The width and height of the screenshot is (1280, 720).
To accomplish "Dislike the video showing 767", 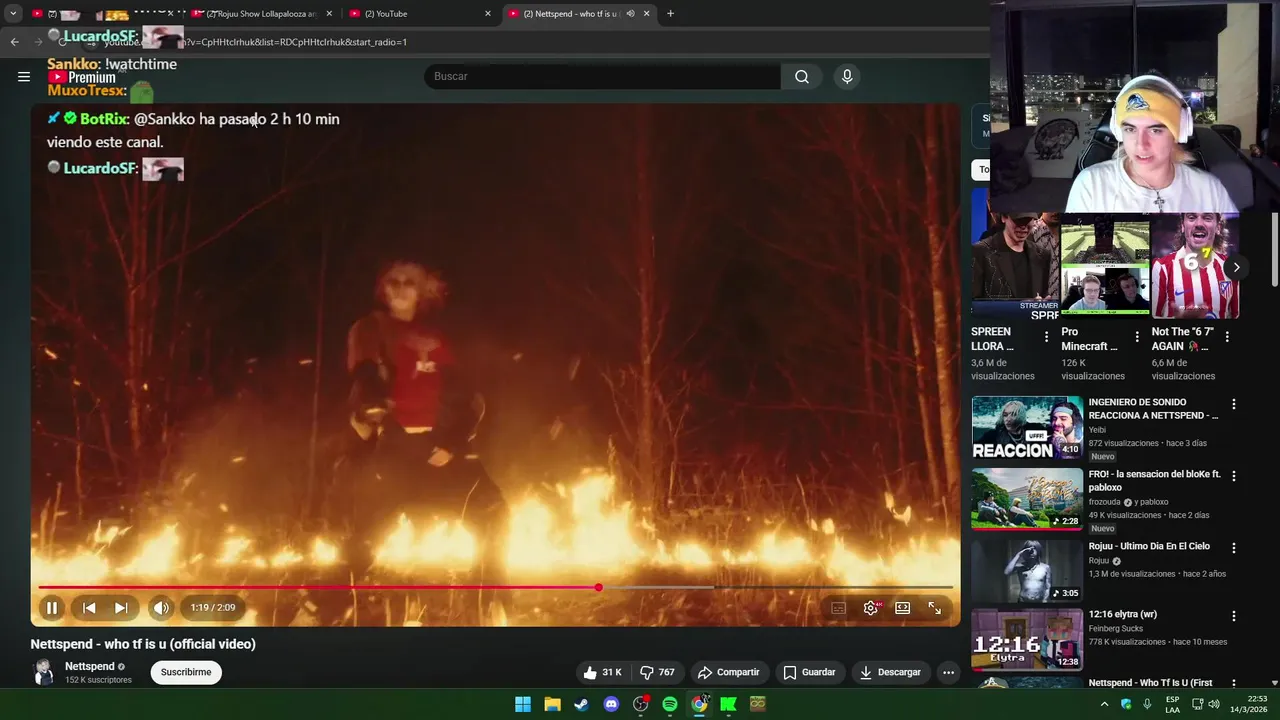I will 657,672.
